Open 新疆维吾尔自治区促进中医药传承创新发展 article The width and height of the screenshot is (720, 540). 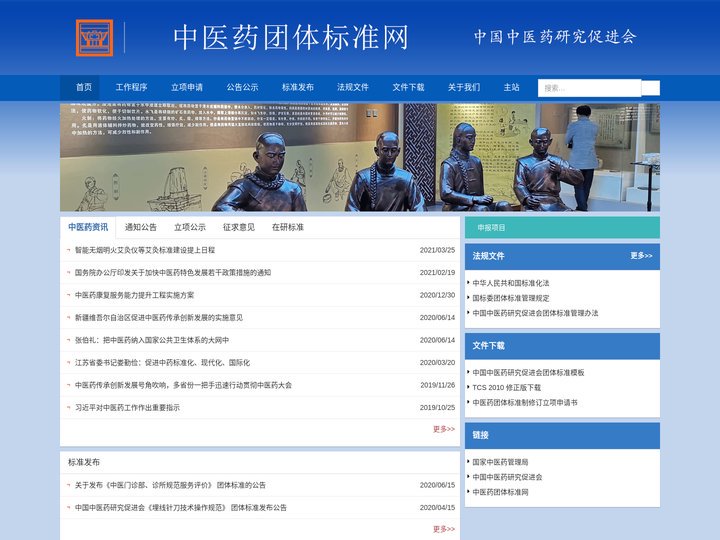pyautogui.click(x=159, y=318)
